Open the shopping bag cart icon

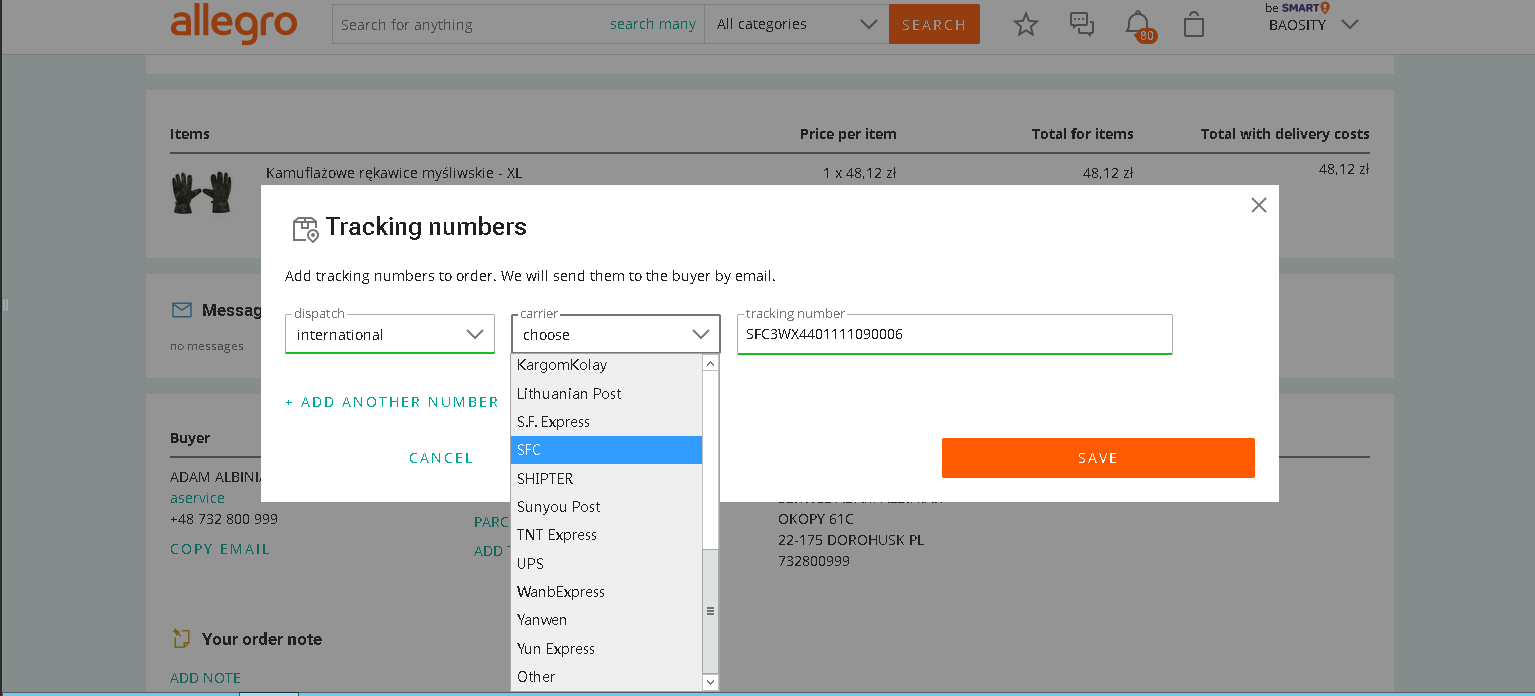click(1193, 25)
